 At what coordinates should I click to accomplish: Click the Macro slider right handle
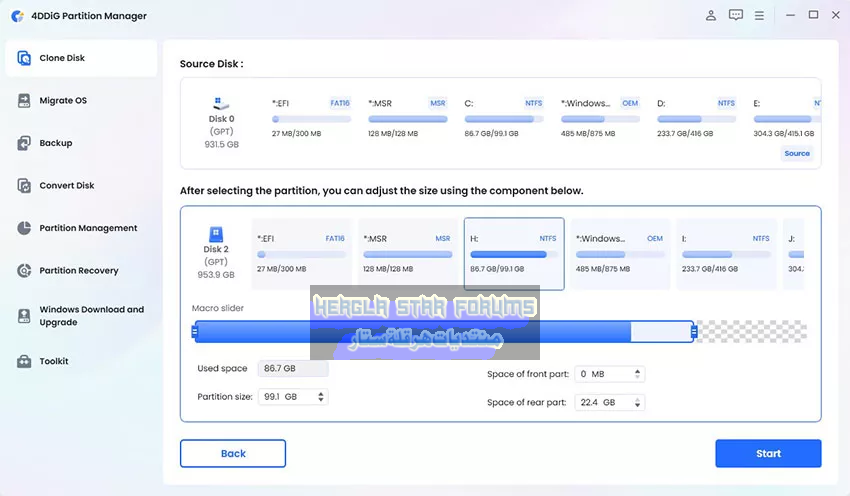(x=692, y=332)
